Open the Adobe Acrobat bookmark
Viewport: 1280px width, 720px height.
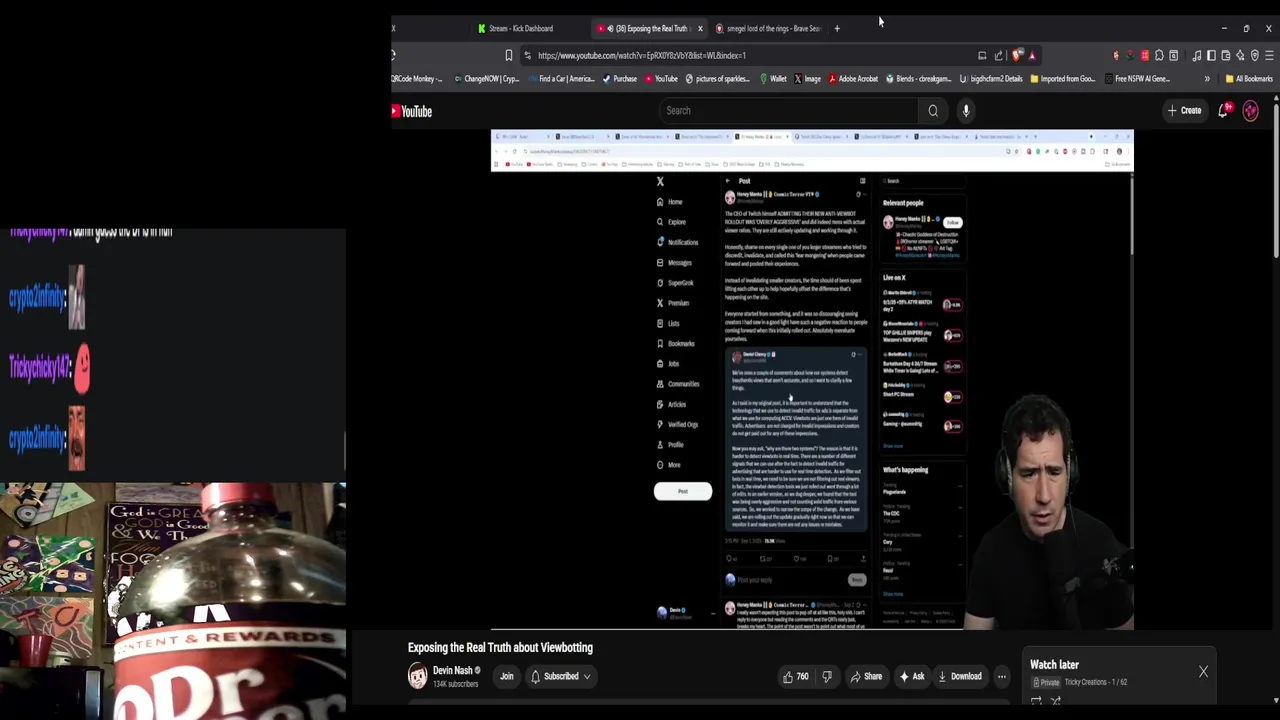tap(853, 79)
